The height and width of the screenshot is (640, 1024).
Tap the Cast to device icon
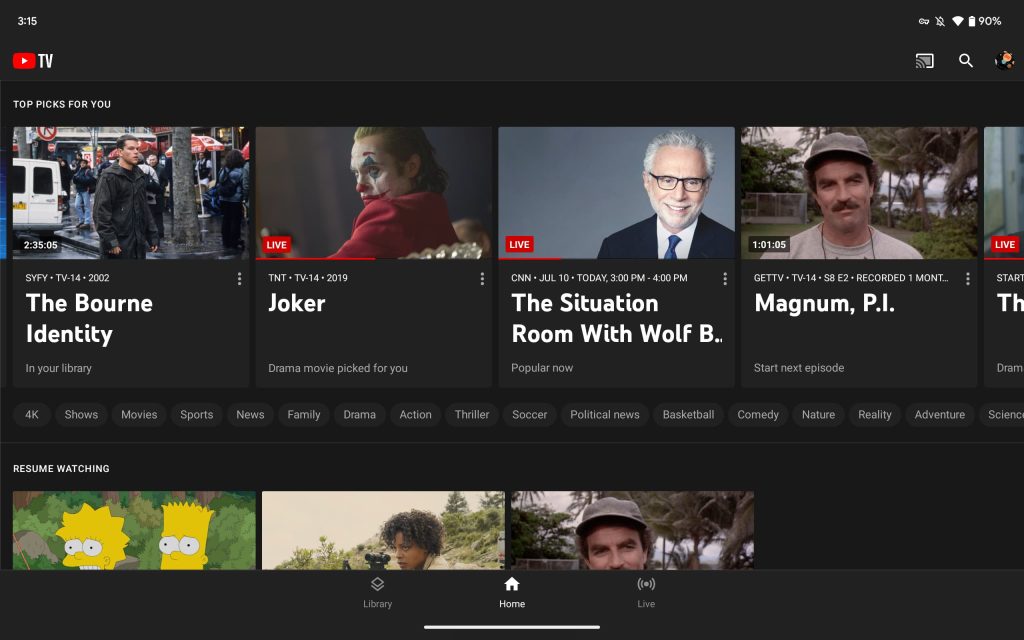coord(924,61)
